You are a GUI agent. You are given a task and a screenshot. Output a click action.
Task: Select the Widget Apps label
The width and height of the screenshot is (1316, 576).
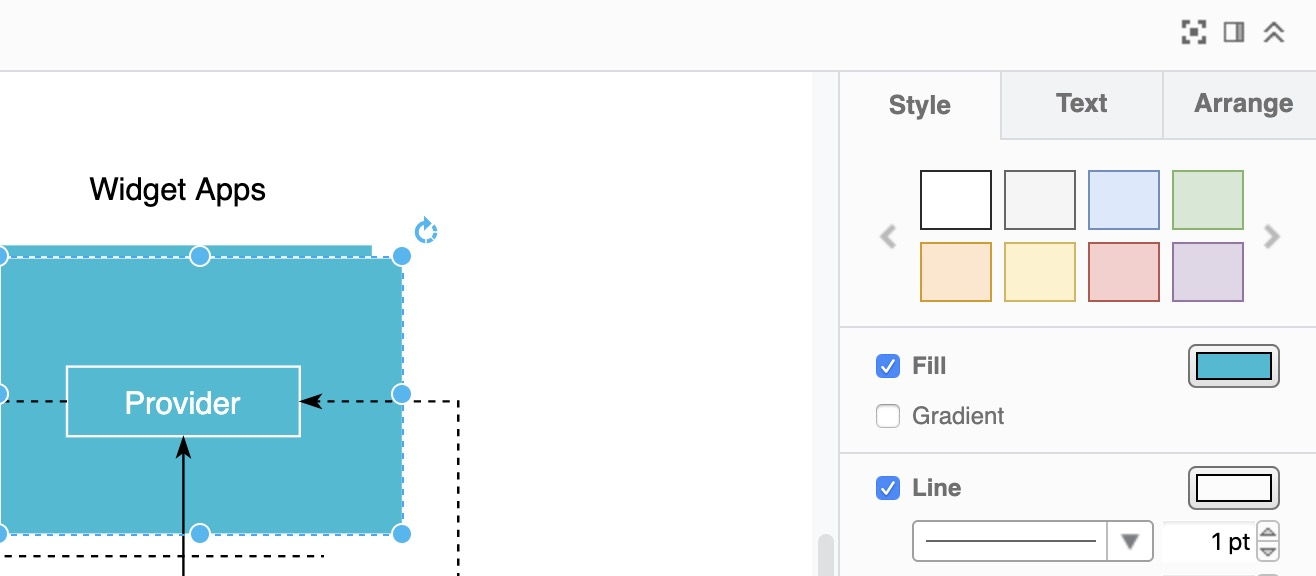click(x=178, y=189)
